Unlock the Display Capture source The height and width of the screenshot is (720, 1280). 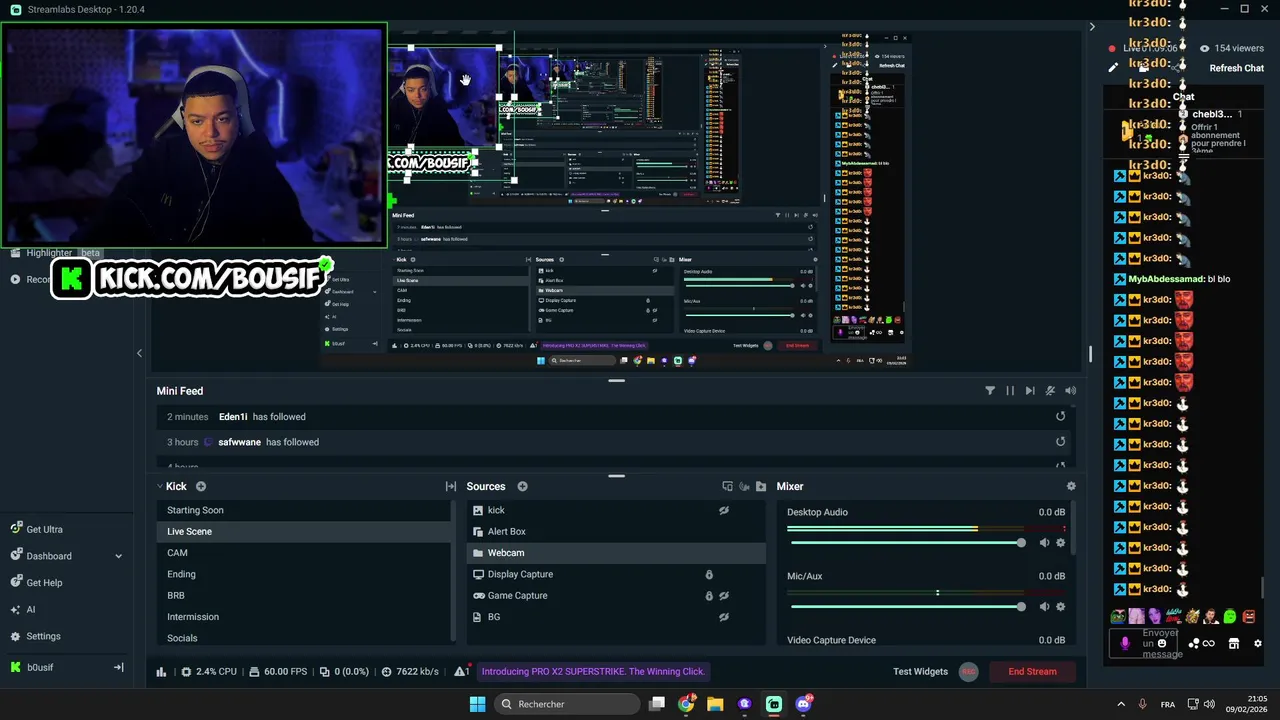click(x=709, y=575)
